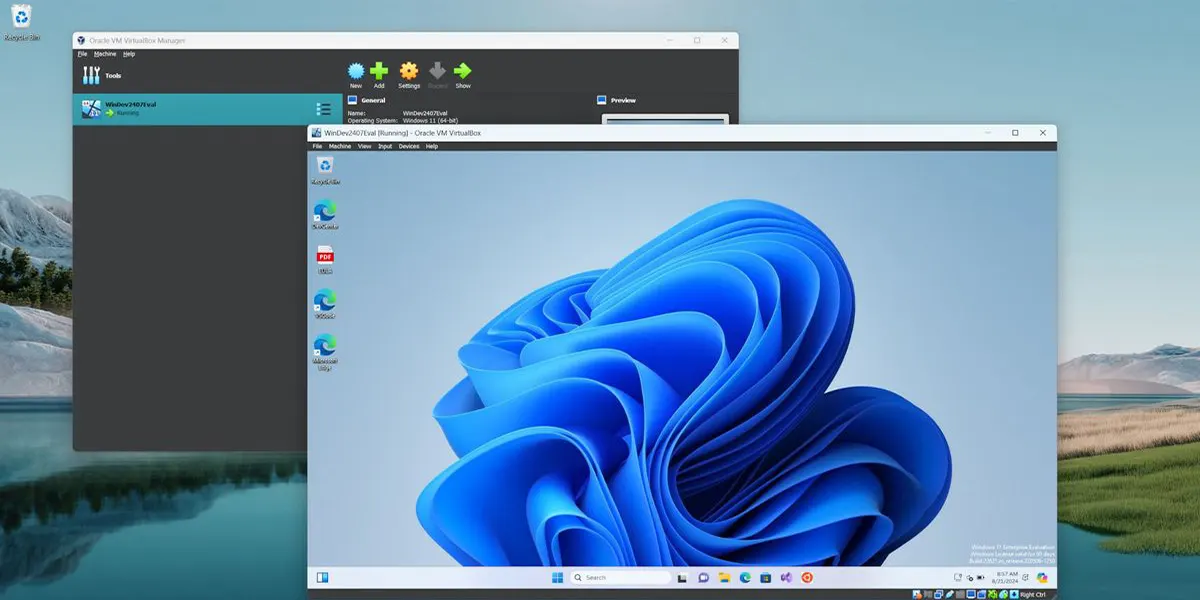Viewport: 1200px width, 600px height.
Task: Select the host desktop Recycle Bin icon
Action: pyautogui.click(x=22, y=22)
